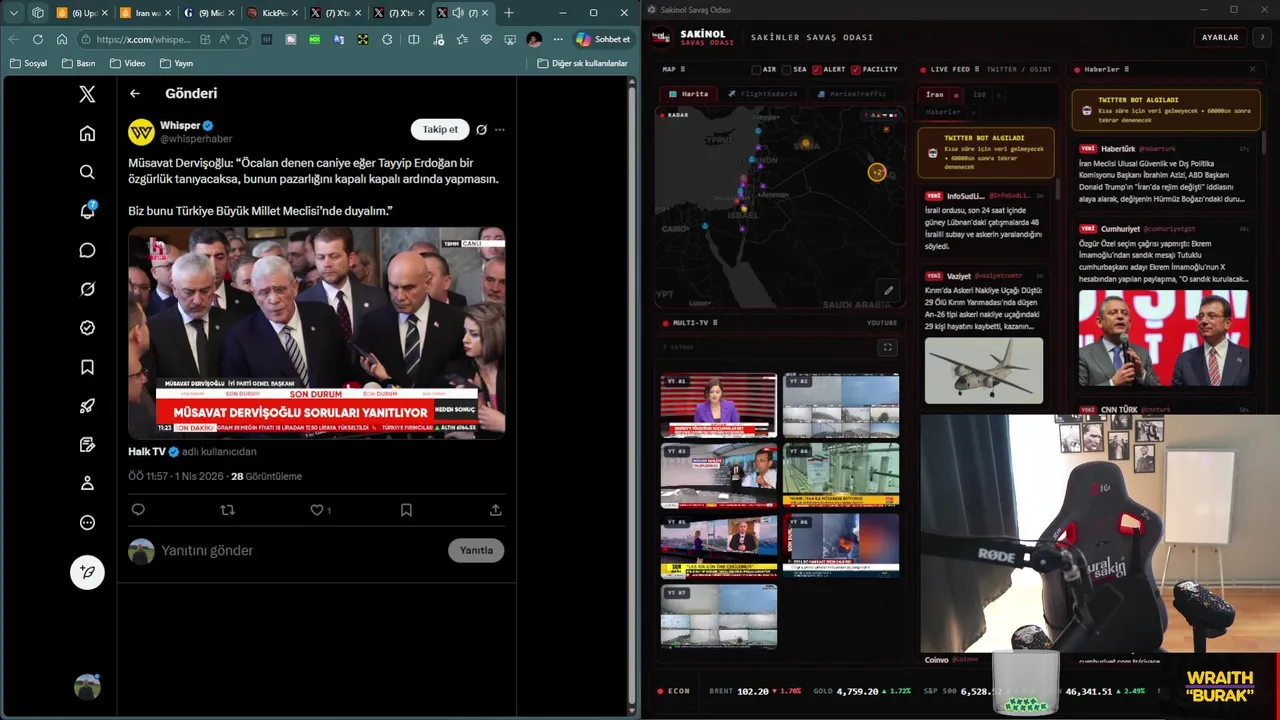Expand Multi-TV to fullscreen grid icon
The image size is (1280, 720).
pyautogui.click(x=887, y=347)
